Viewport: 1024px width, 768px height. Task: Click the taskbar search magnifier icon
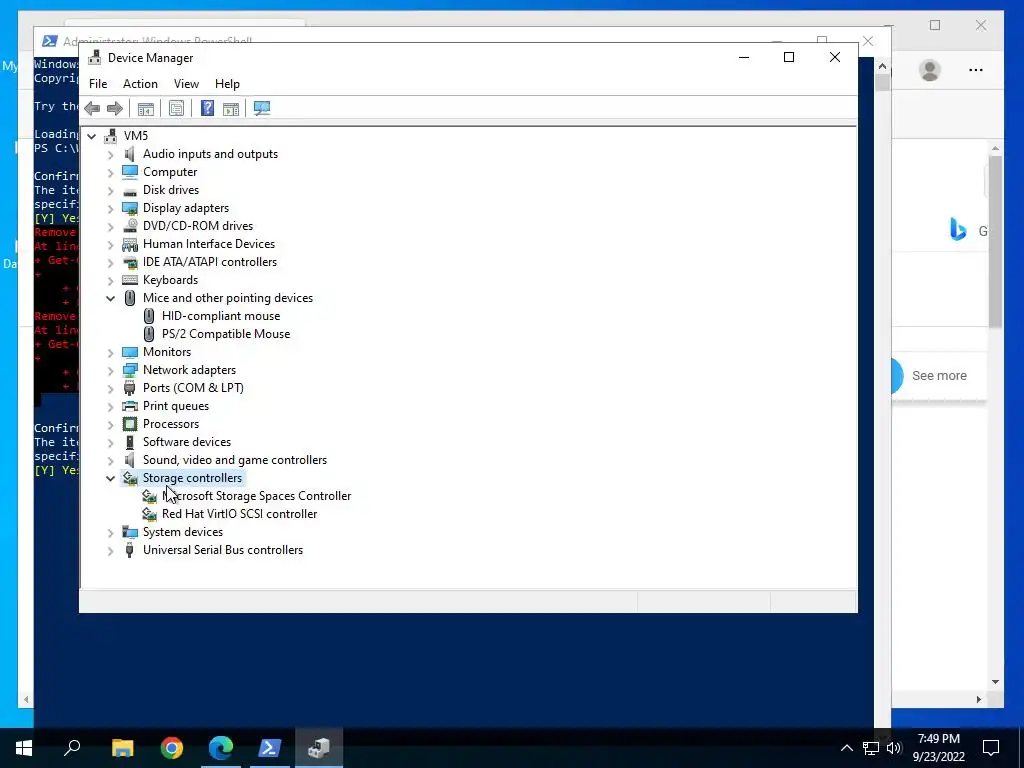pyautogui.click(x=72, y=748)
